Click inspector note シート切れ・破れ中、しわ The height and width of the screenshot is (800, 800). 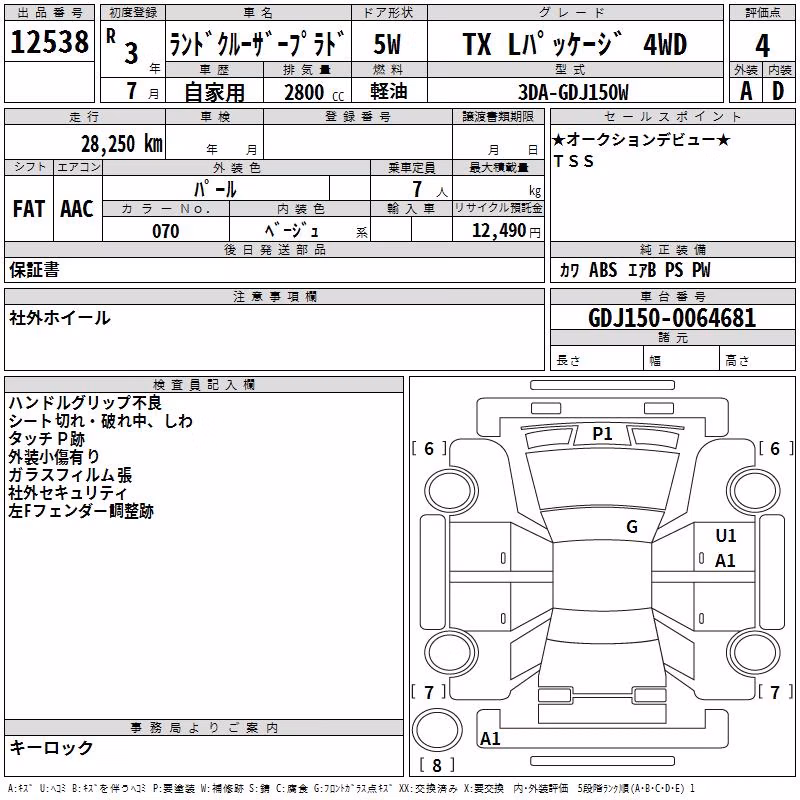click(101, 421)
